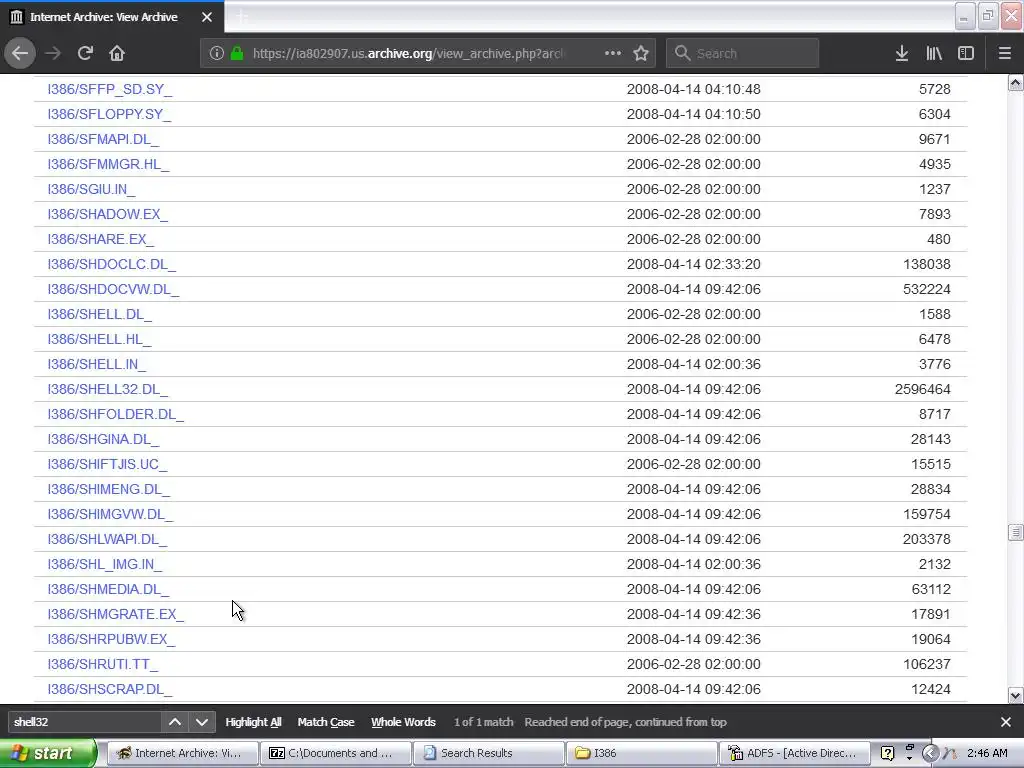Viewport: 1024px width, 768px height.
Task: Open the I386/SHIMGVW.DL_ link
Action: pyautogui.click(x=110, y=514)
